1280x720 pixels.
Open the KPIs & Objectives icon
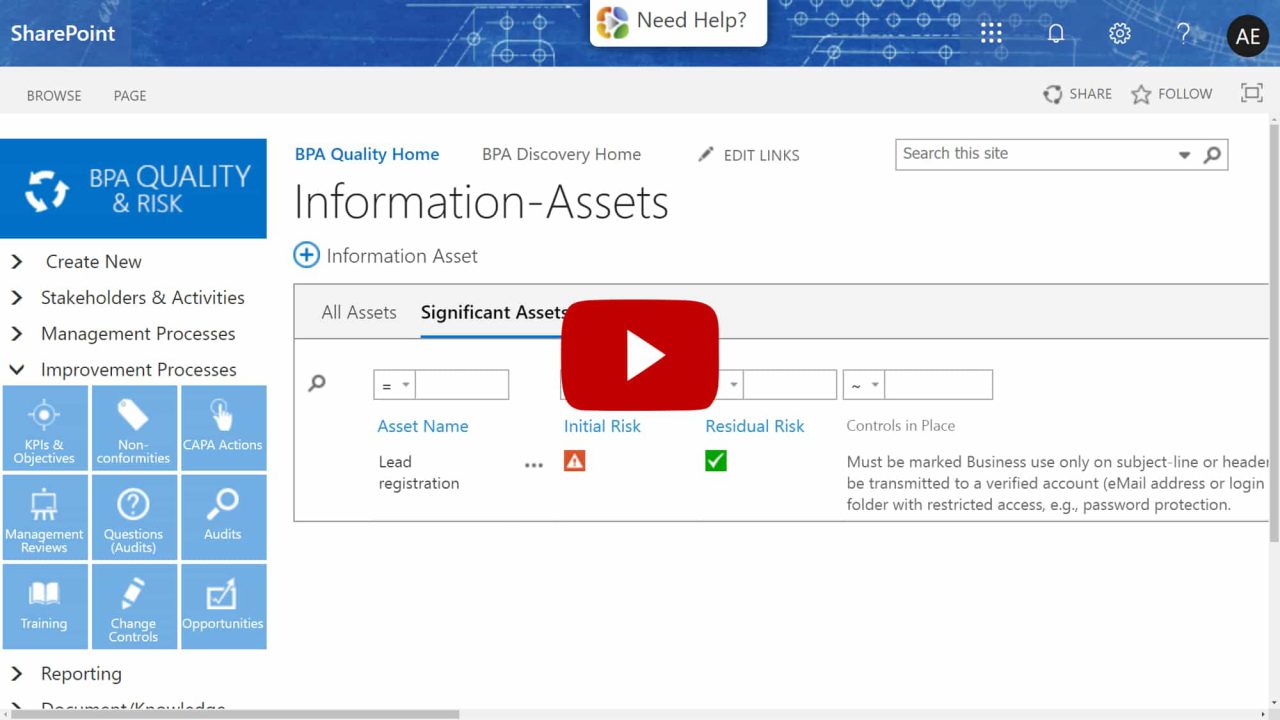(45, 427)
